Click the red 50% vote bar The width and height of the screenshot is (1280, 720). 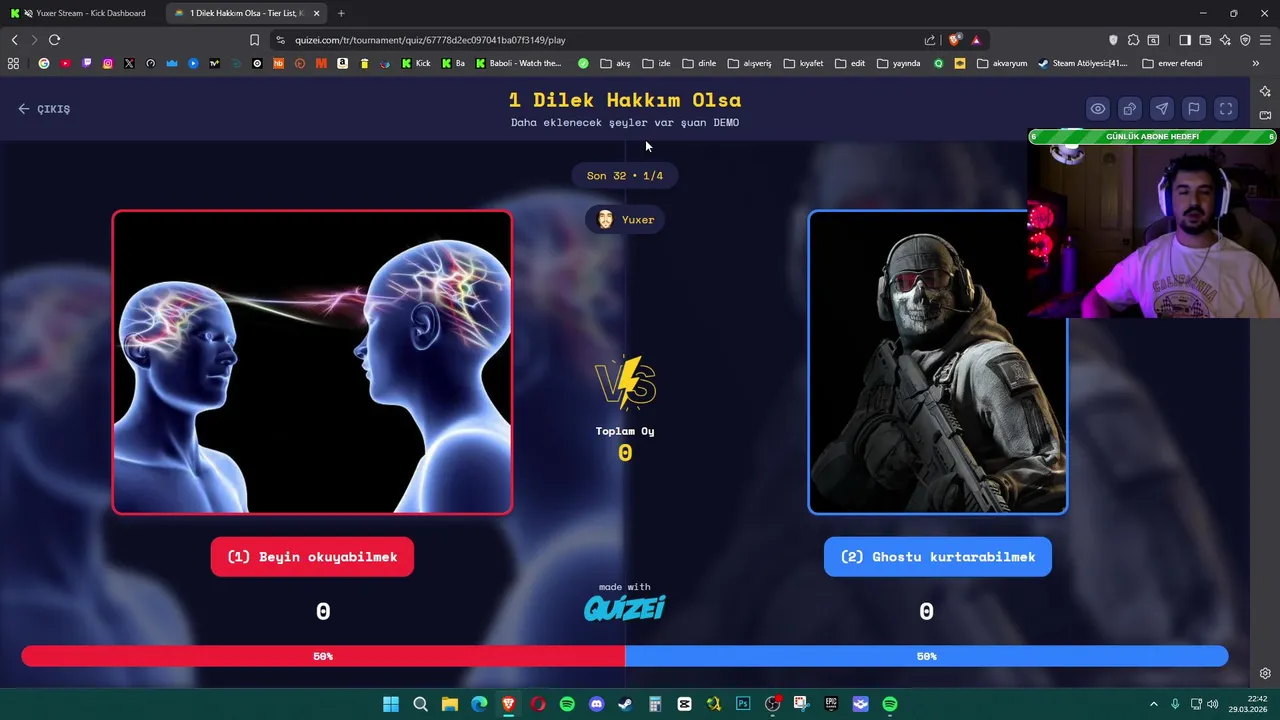(x=323, y=656)
